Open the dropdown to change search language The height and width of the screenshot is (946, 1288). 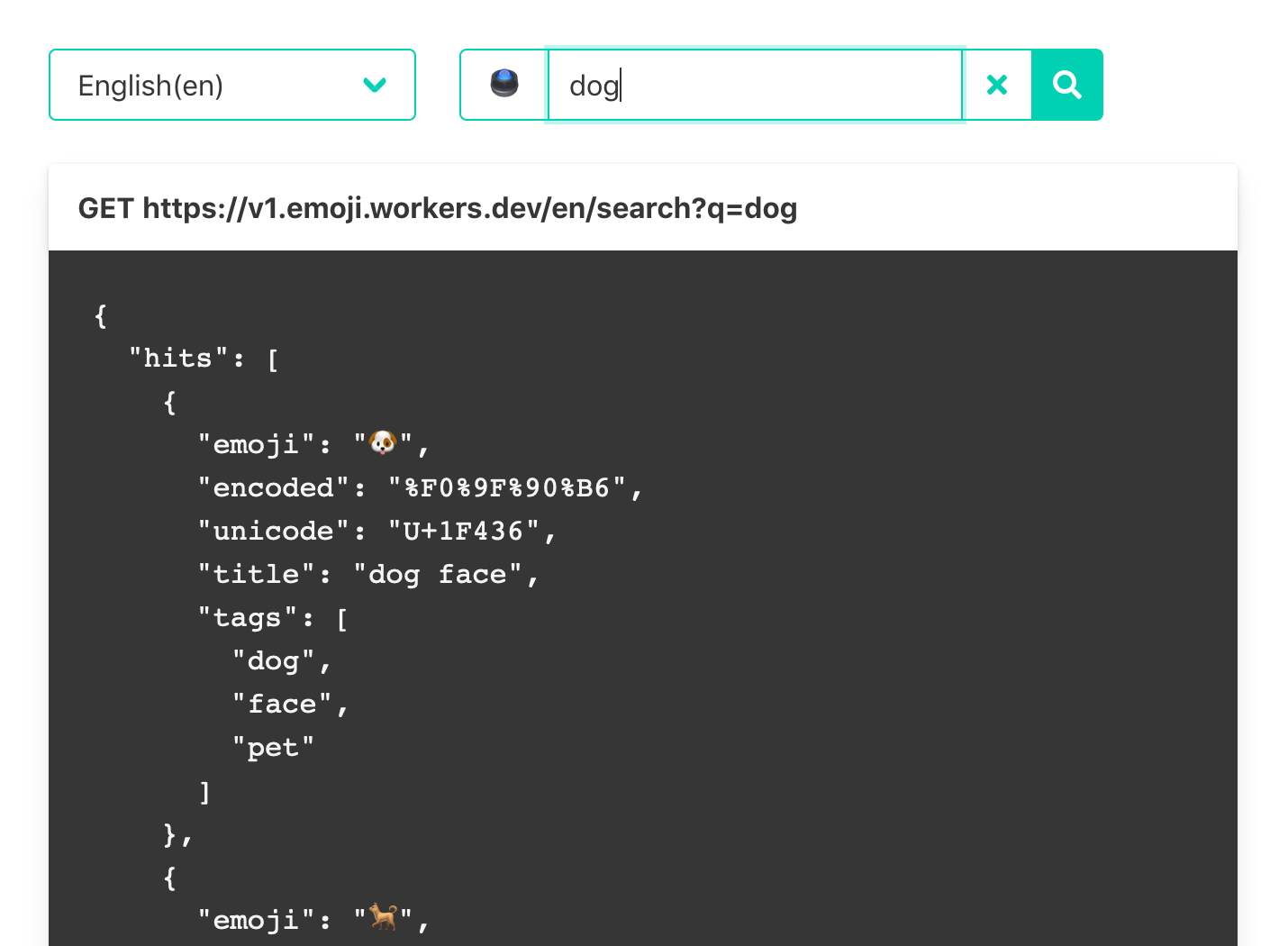point(231,84)
